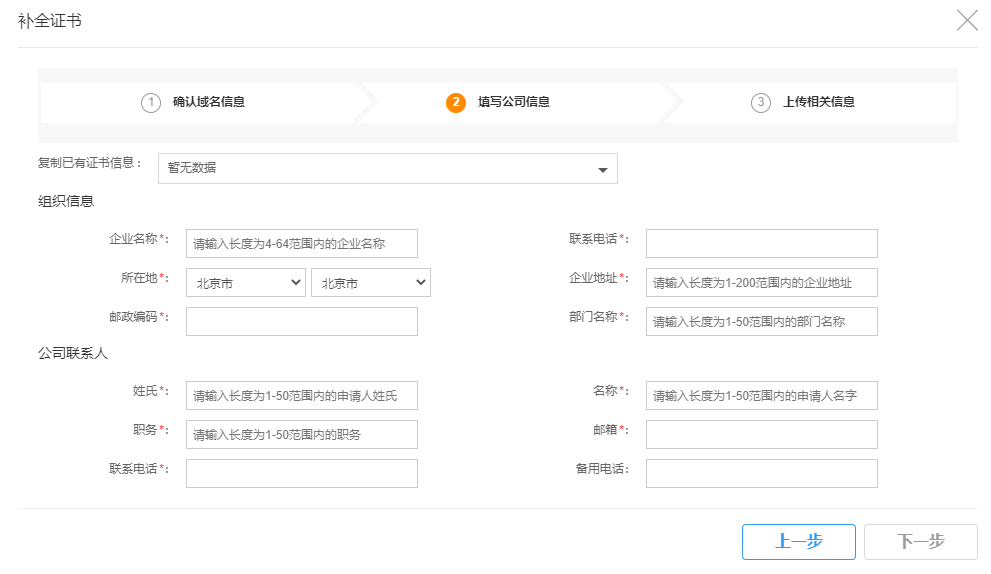The height and width of the screenshot is (574, 991).
Task: Open the city dropdown next to the province
Action: [371, 283]
